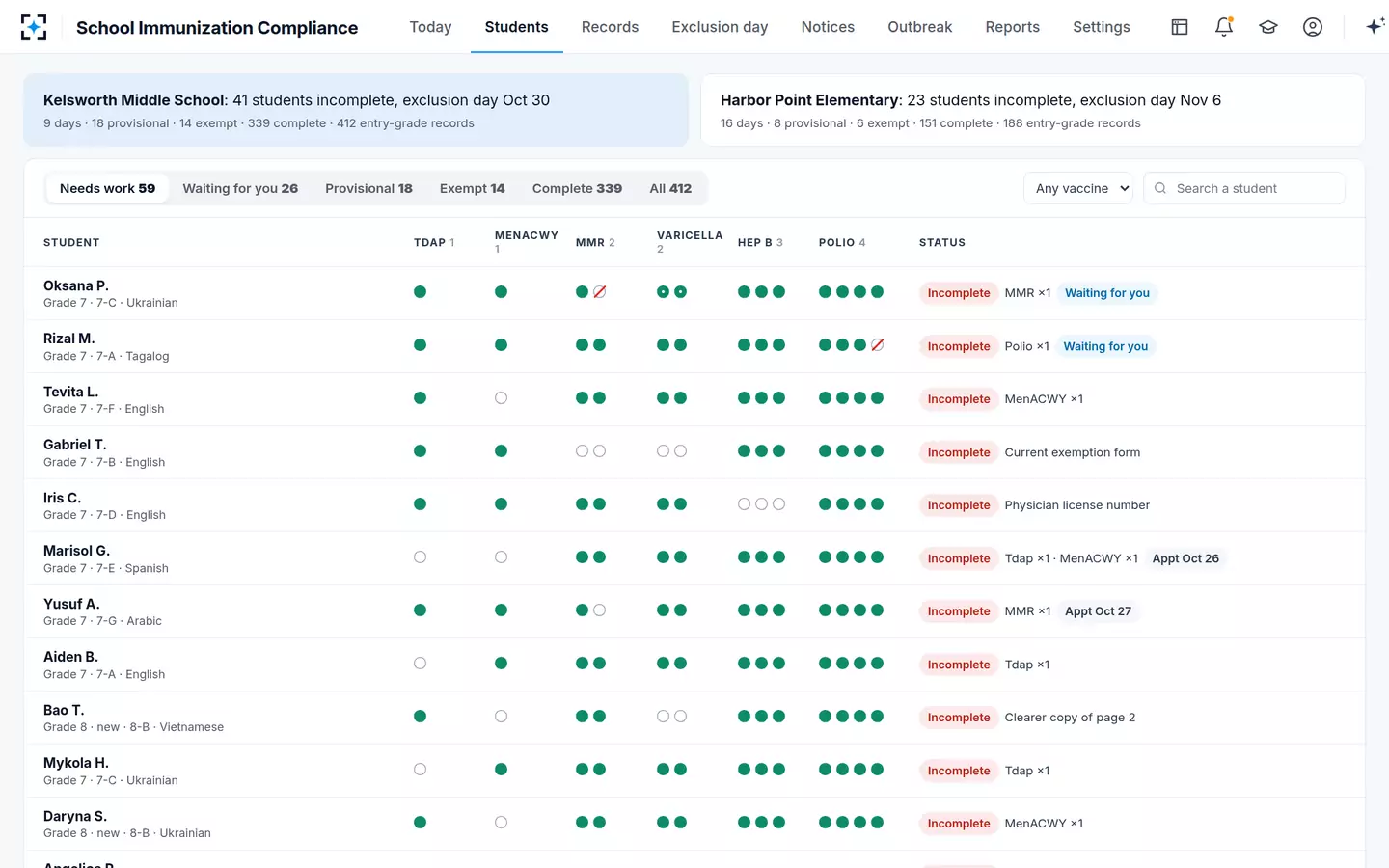1389x868 pixels.
Task: Toggle Tevita L.'s empty MenACWY dose circle
Action: pos(501,398)
